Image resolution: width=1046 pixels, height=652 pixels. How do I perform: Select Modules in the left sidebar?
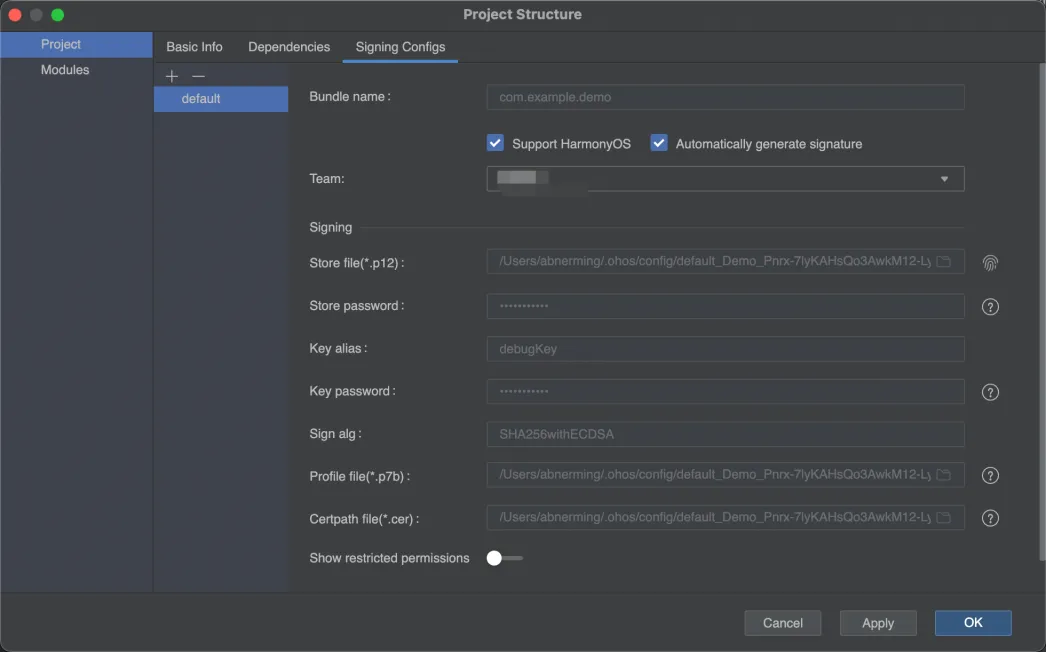pyautogui.click(x=65, y=70)
